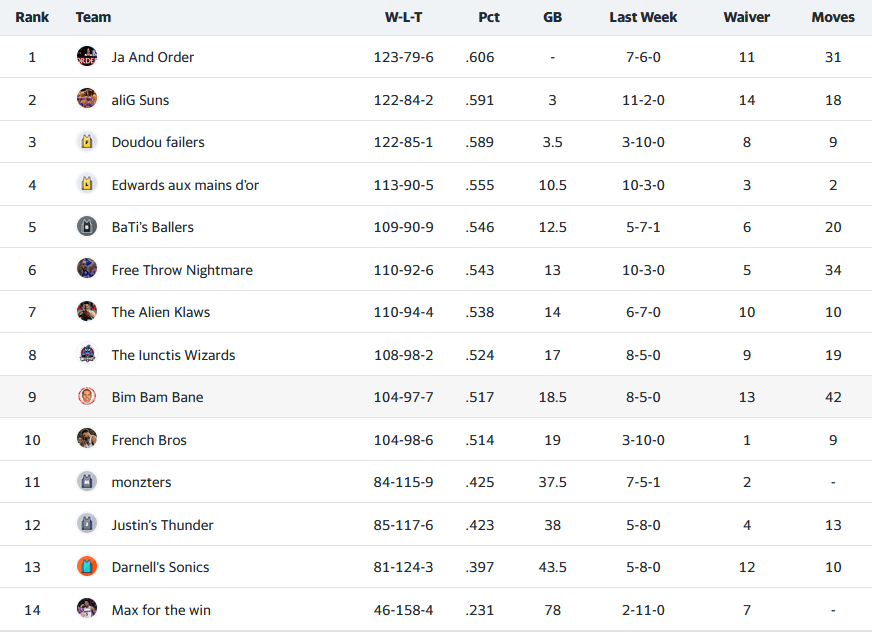Click the Free Throw Nightmare avatar
872x633 pixels.
coord(87,269)
